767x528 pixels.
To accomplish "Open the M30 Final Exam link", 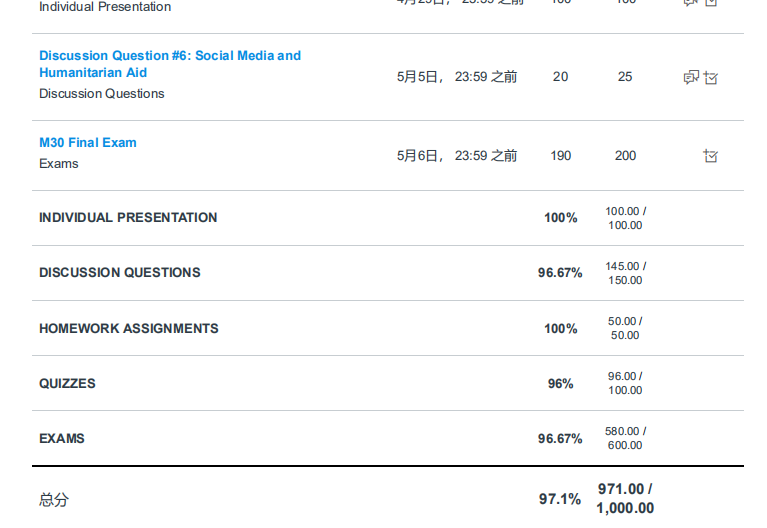I will point(88,143).
